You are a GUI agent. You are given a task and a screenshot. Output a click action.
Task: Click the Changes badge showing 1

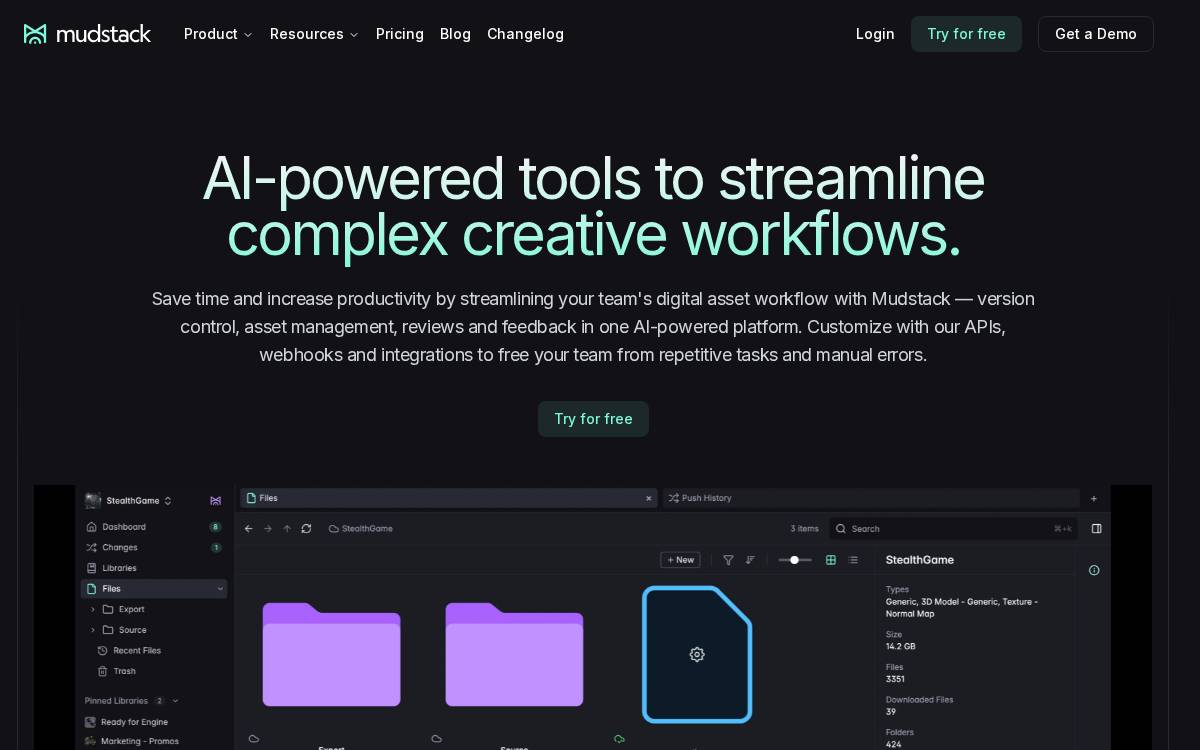[216, 548]
